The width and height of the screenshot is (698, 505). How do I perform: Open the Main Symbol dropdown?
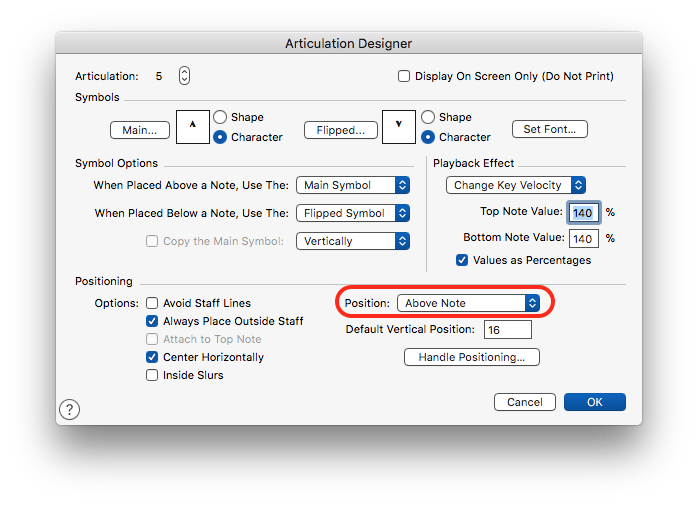coord(353,185)
